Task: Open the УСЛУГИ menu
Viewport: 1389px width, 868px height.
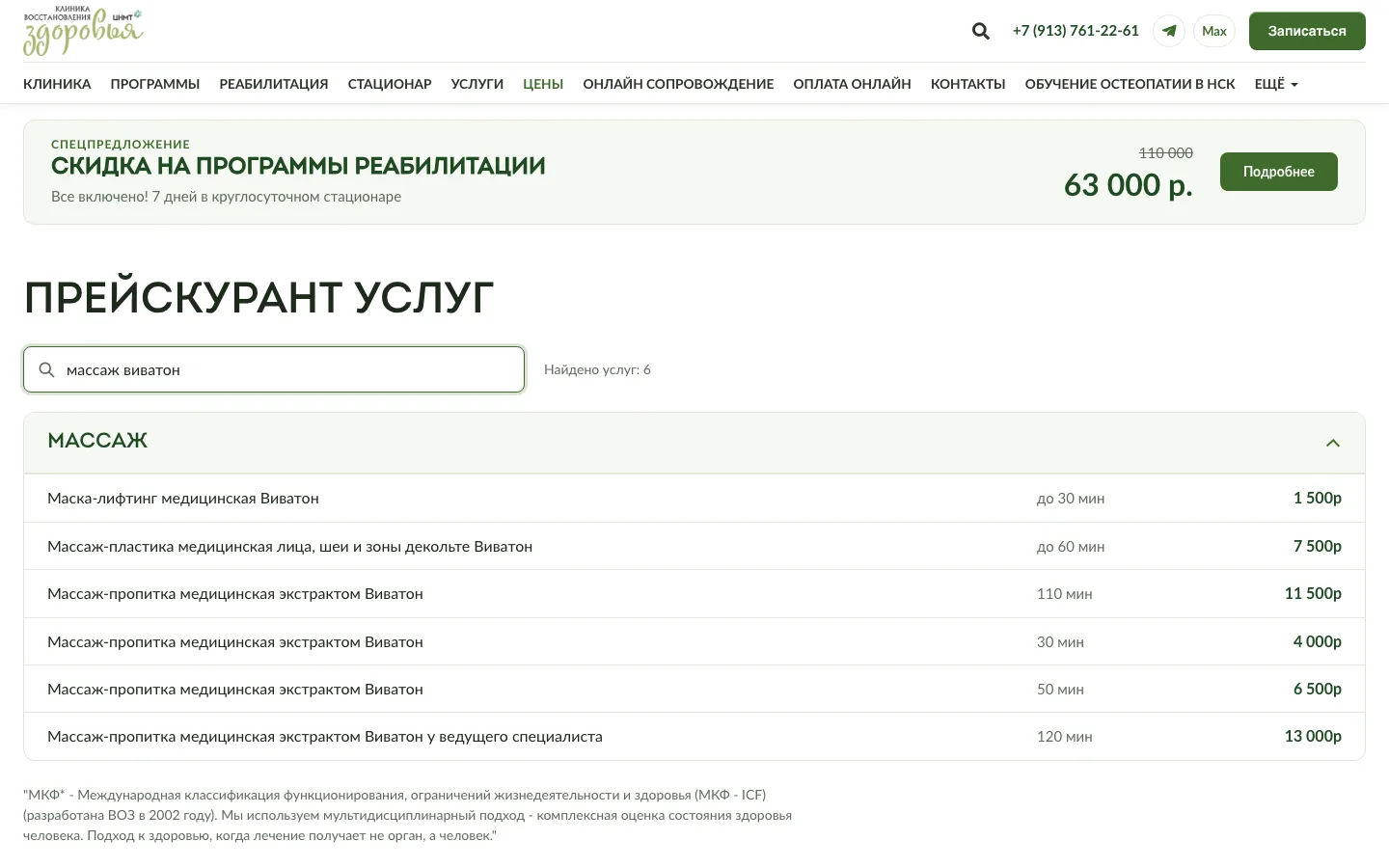Action: [x=477, y=84]
